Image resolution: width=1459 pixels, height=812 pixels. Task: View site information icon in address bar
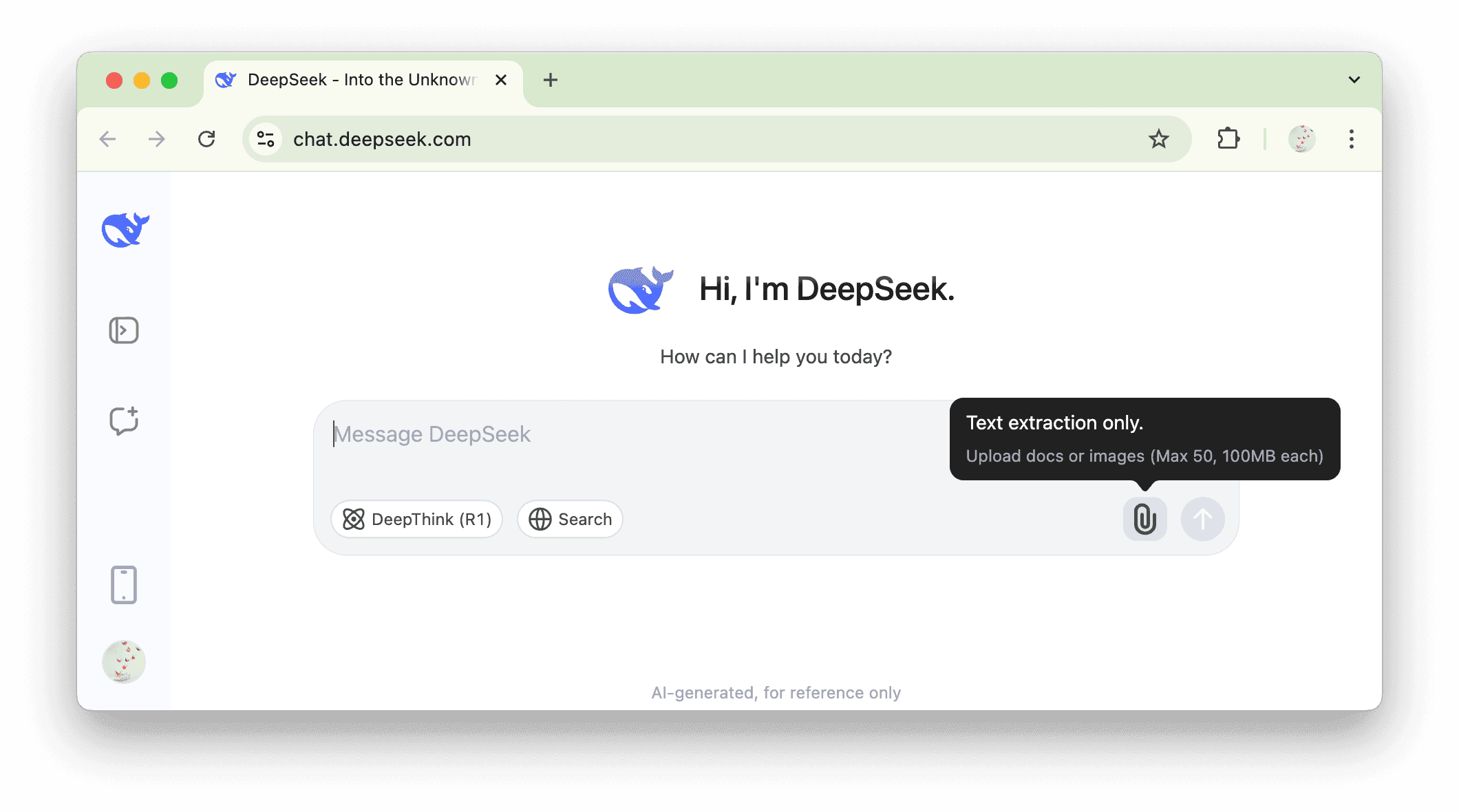[266, 139]
